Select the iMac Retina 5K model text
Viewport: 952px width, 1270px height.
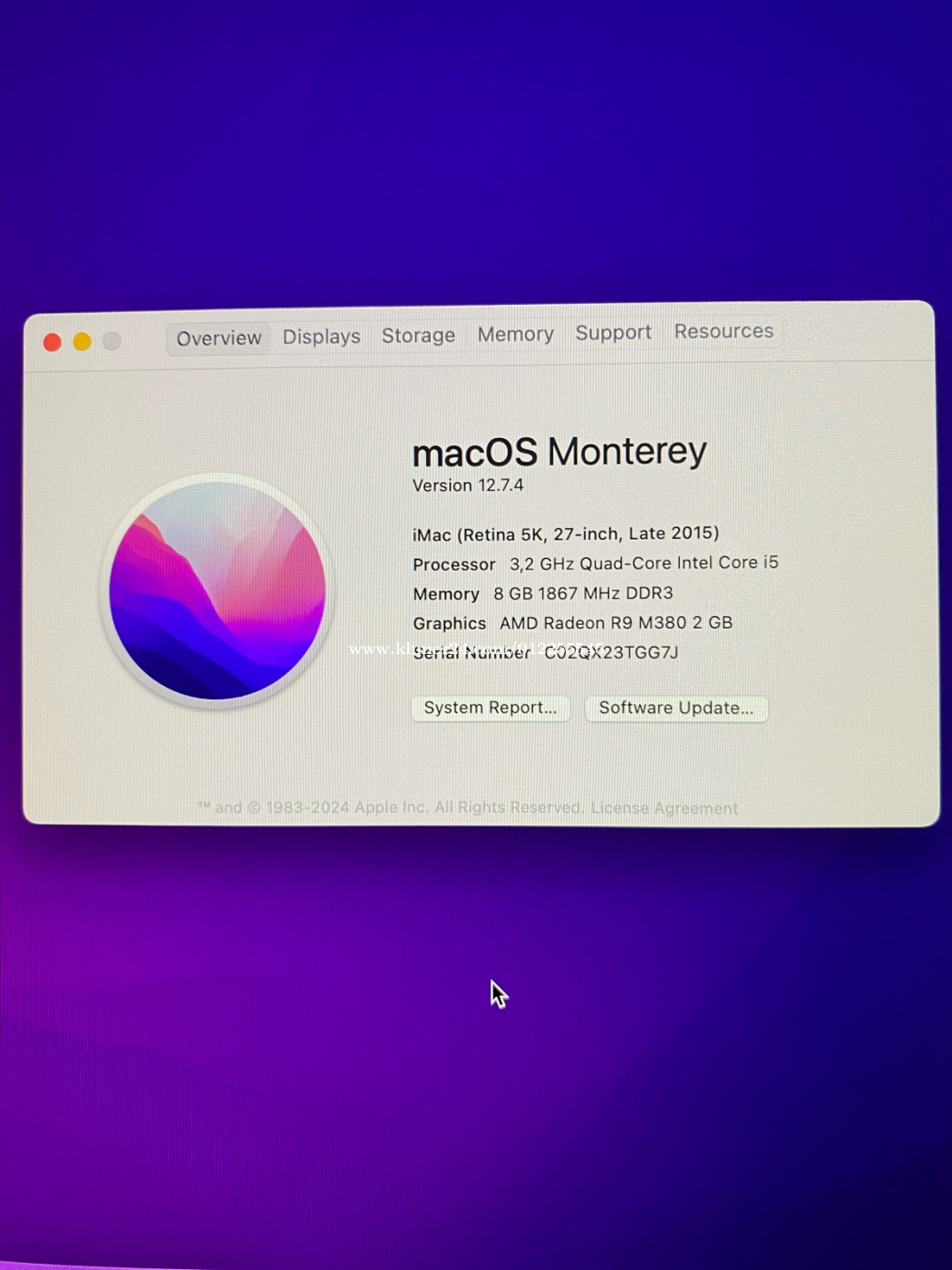[566, 533]
